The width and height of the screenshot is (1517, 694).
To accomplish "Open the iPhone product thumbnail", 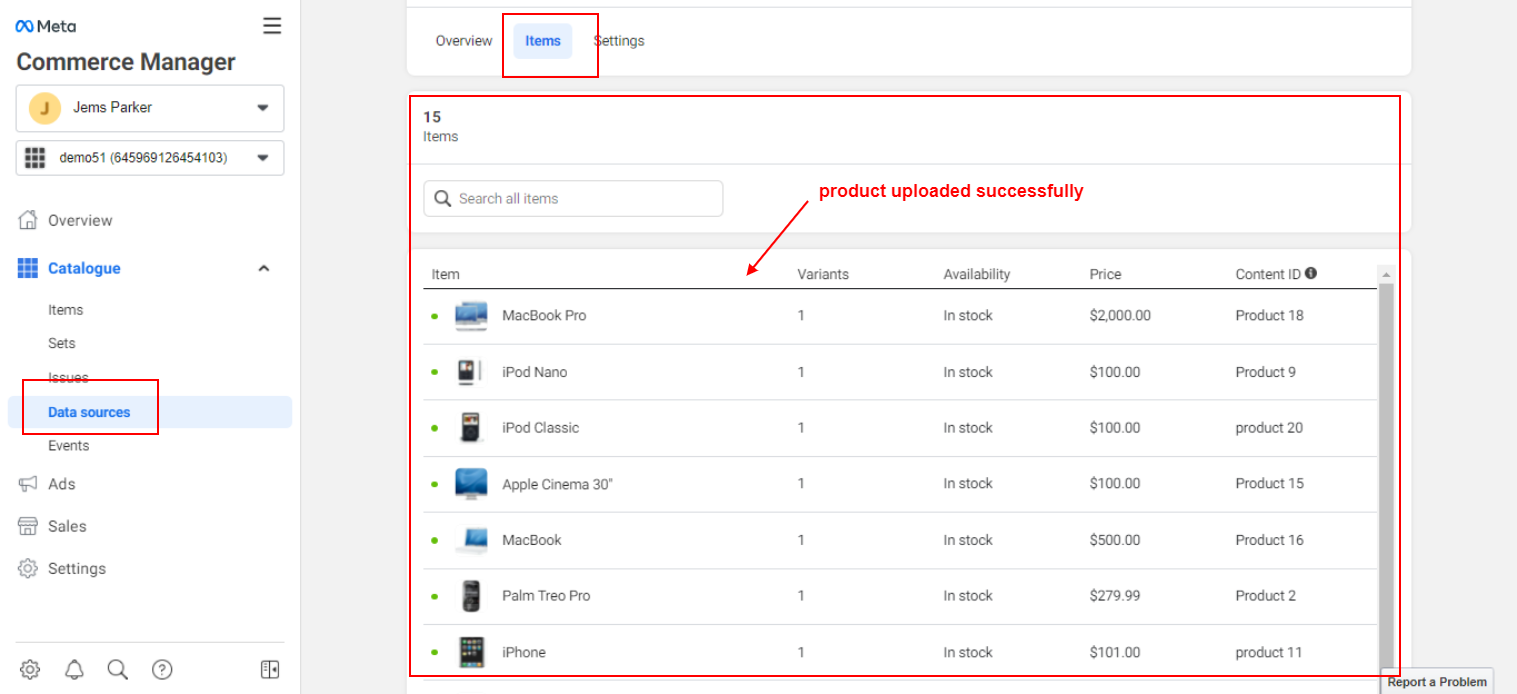I will (x=471, y=652).
